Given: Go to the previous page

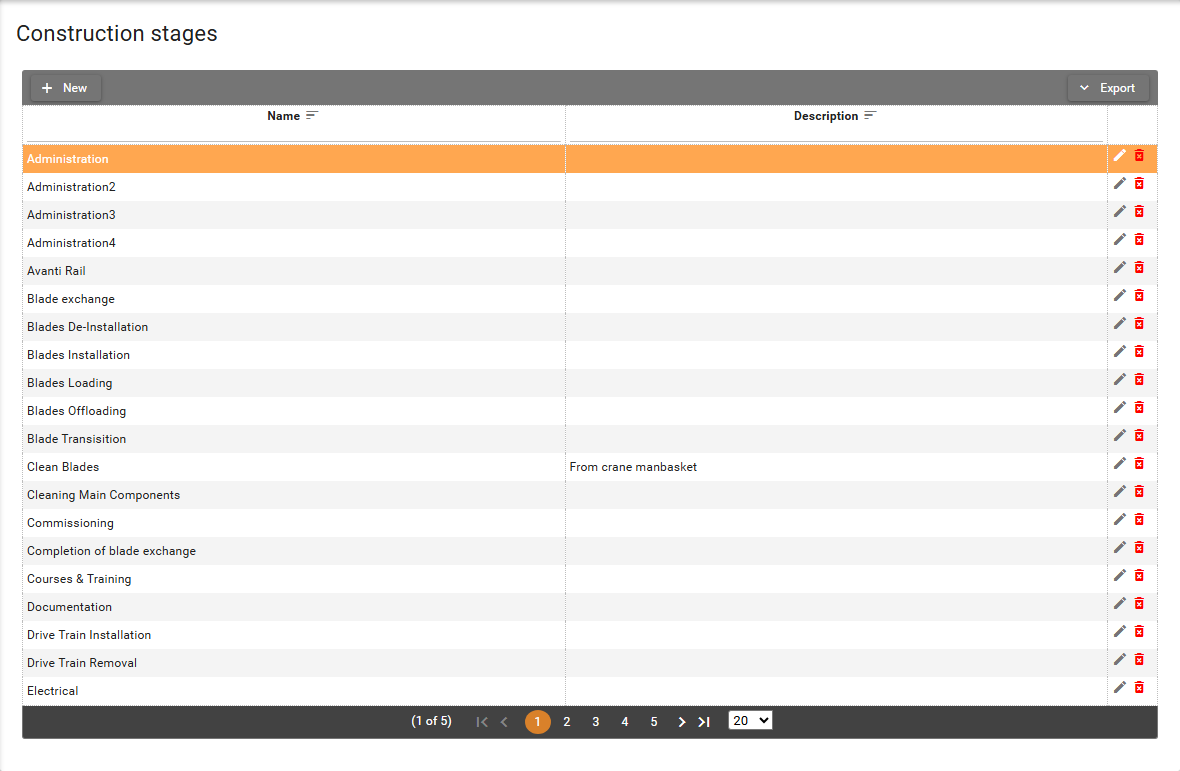Looking at the screenshot, I should coord(504,721).
